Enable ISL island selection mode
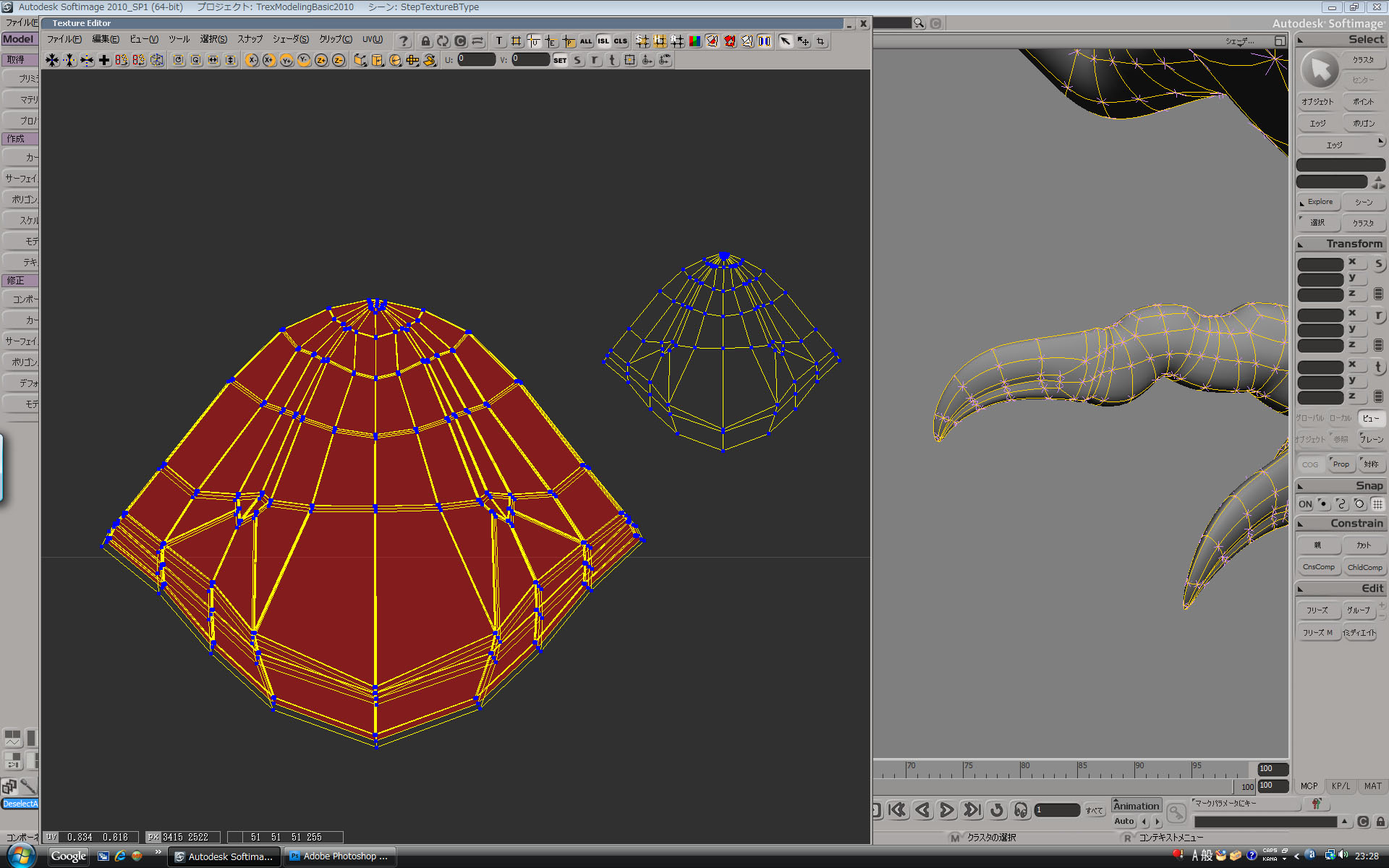The image size is (1389, 868). 603,41
